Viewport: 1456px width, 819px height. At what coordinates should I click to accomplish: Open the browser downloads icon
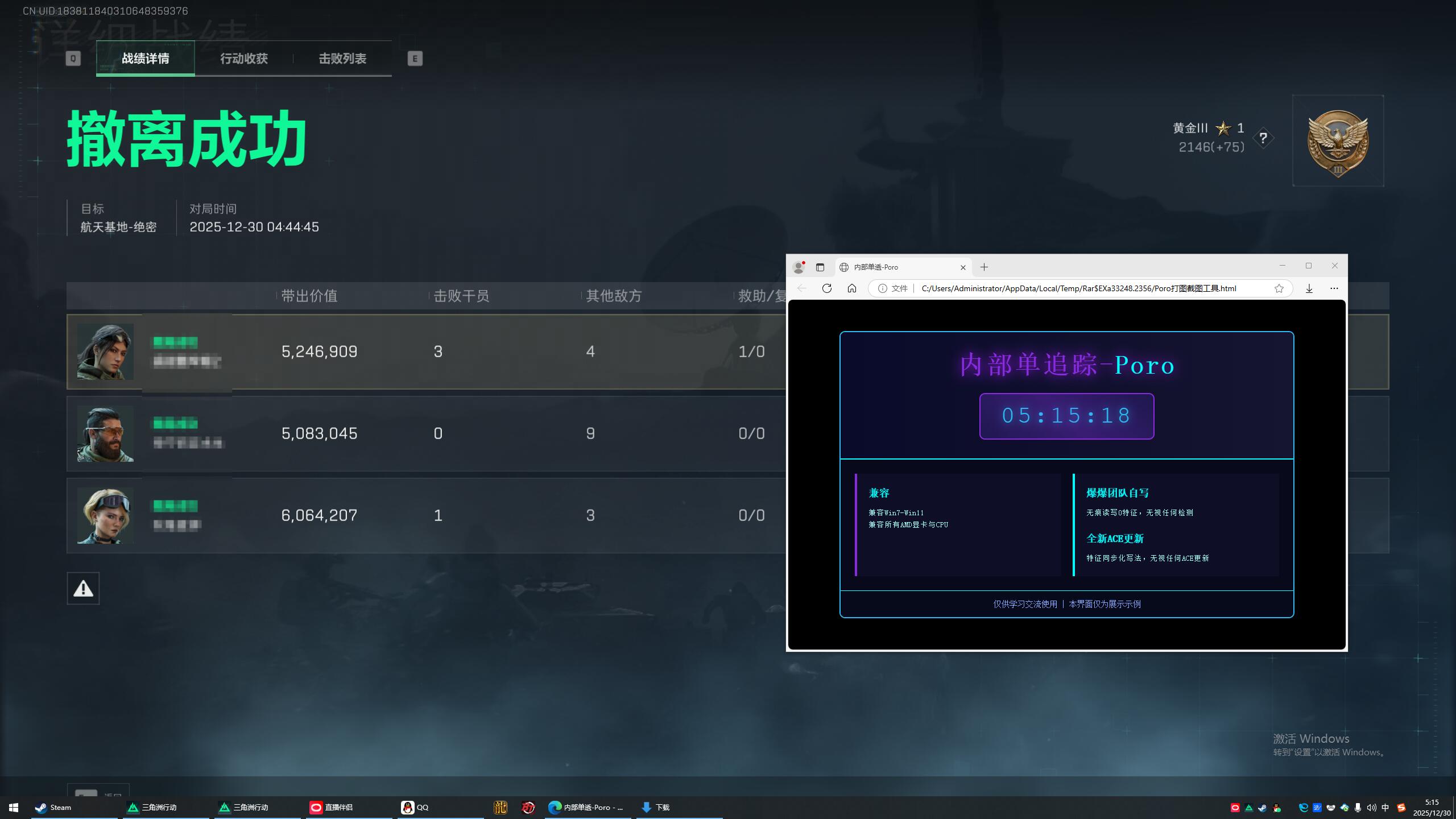tap(1309, 288)
